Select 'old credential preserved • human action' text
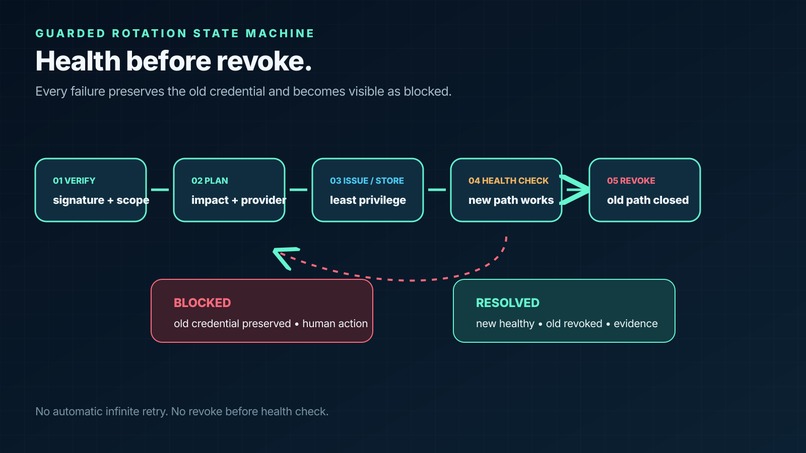806x453 pixels. pyautogui.click(x=271, y=323)
